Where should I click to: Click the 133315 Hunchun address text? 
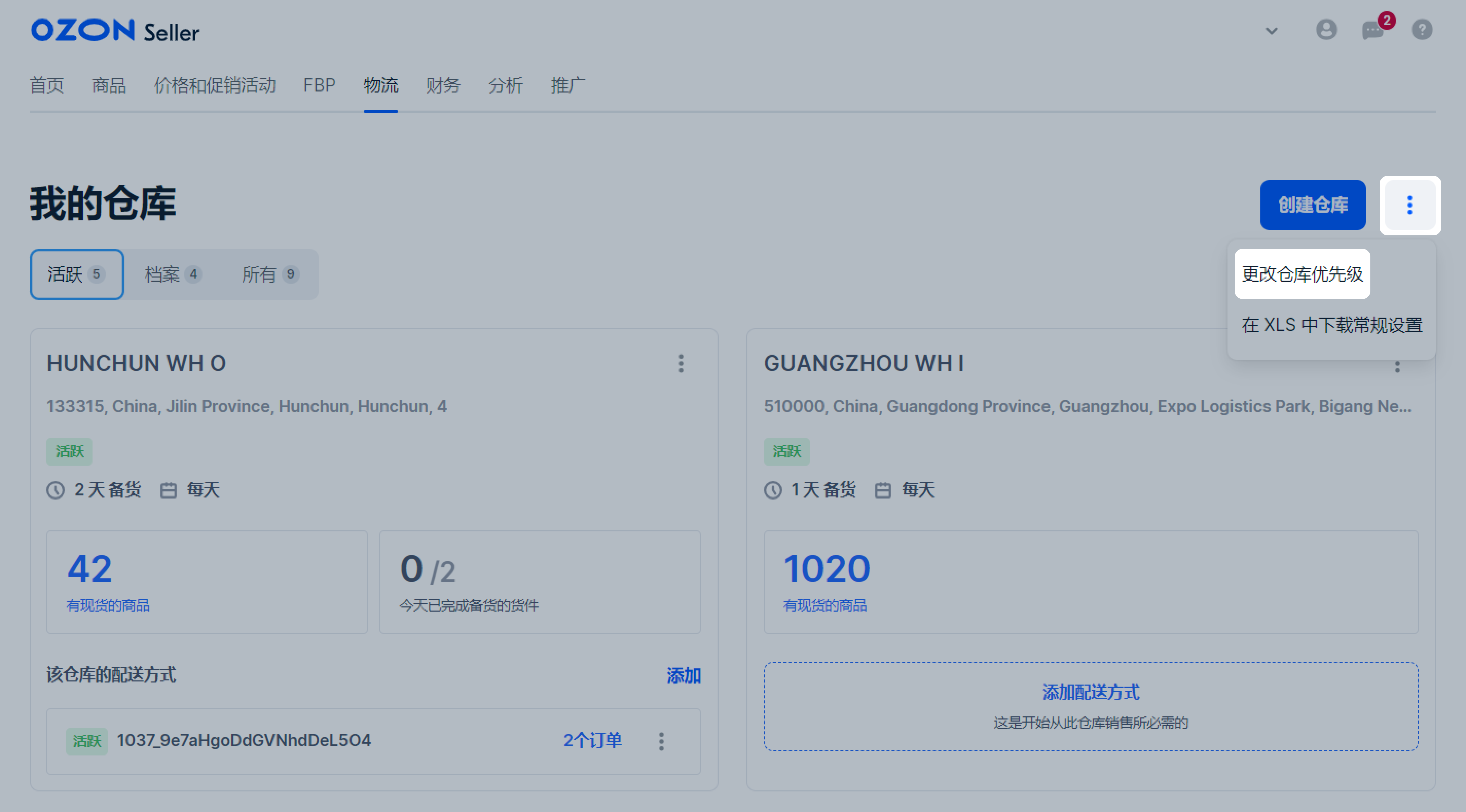pyautogui.click(x=246, y=406)
